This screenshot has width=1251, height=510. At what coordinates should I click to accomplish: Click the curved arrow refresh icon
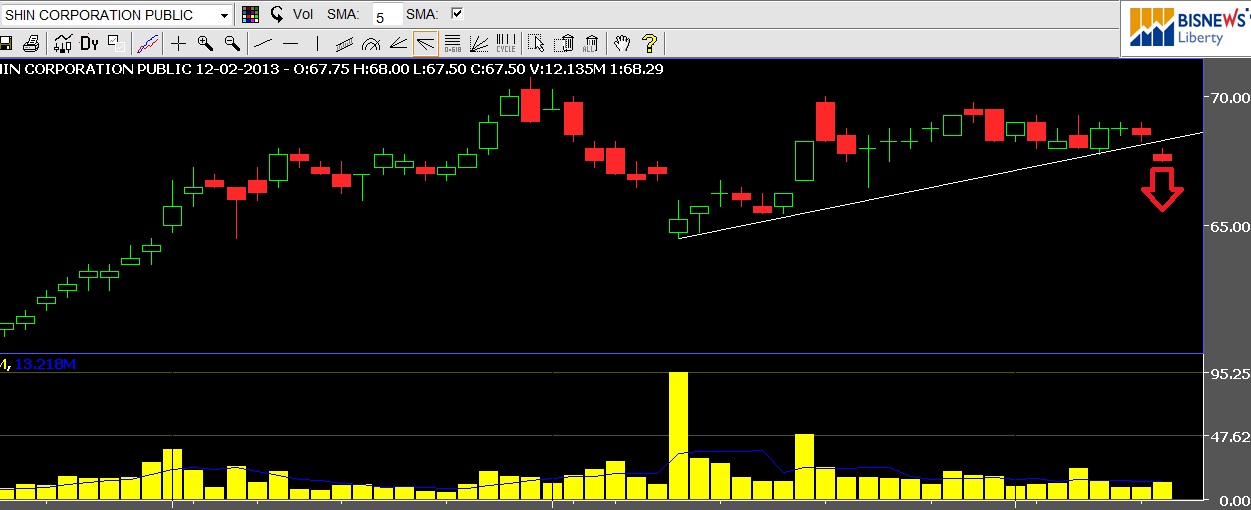pyautogui.click(x=276, y=15)
